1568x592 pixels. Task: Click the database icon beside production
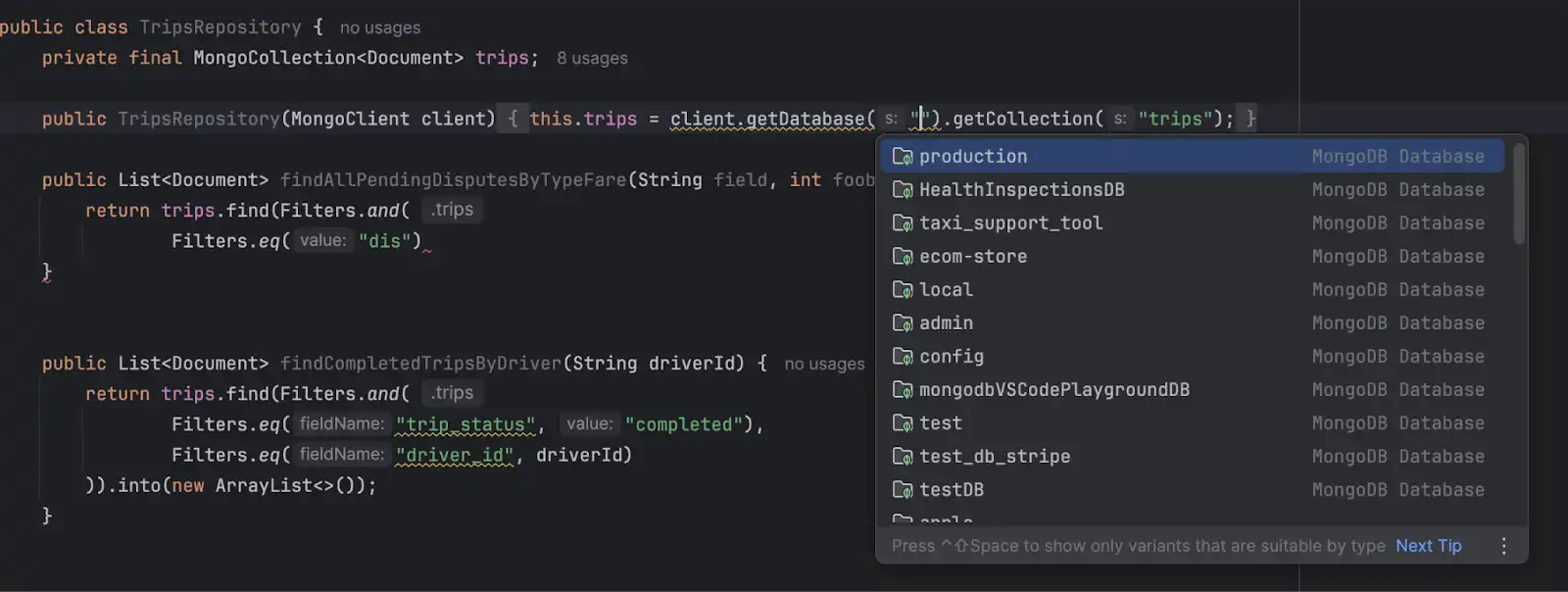[x=903, y=157]
